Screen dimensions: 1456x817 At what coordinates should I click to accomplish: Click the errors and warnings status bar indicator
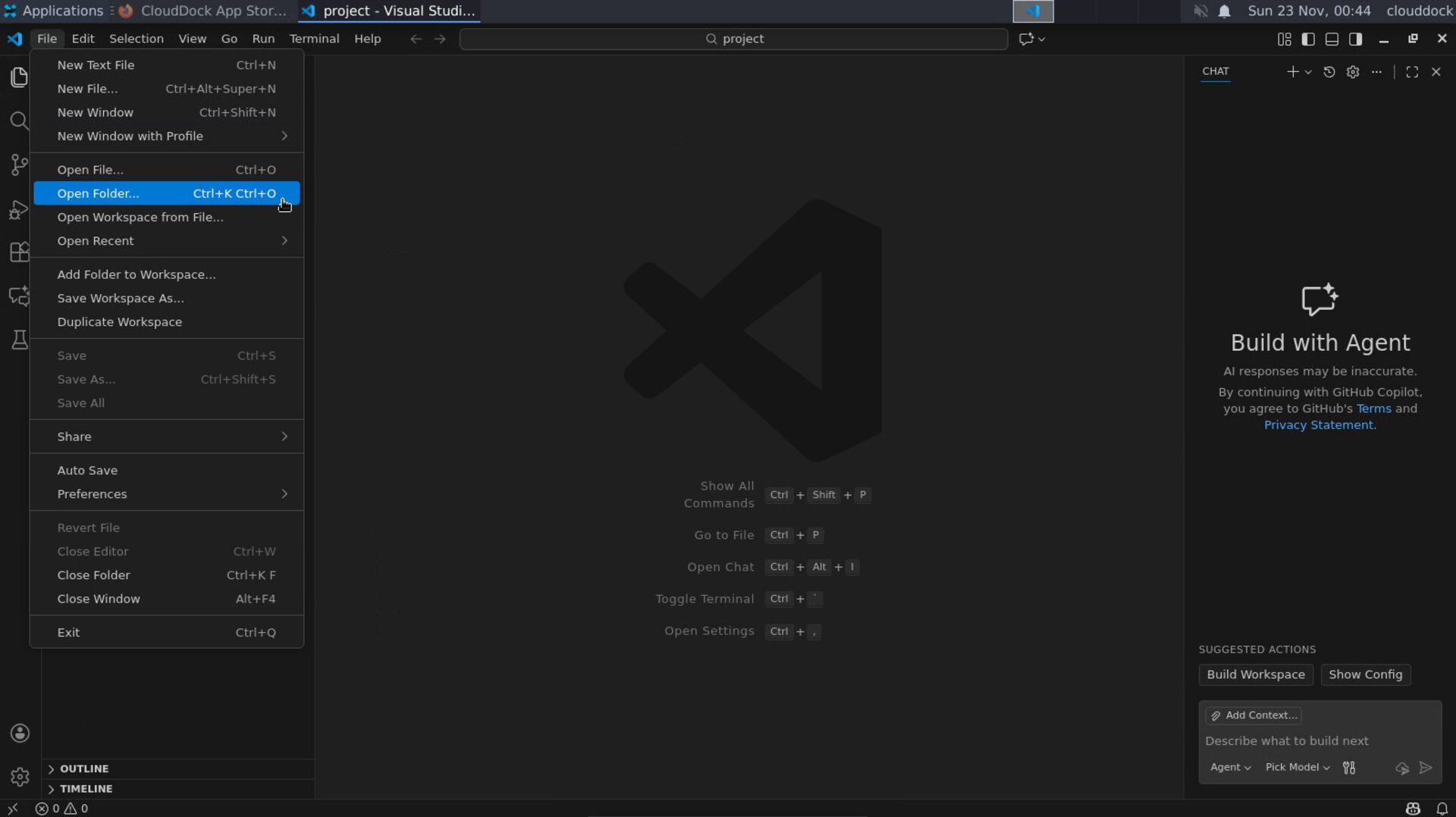(x=62, y=808)
